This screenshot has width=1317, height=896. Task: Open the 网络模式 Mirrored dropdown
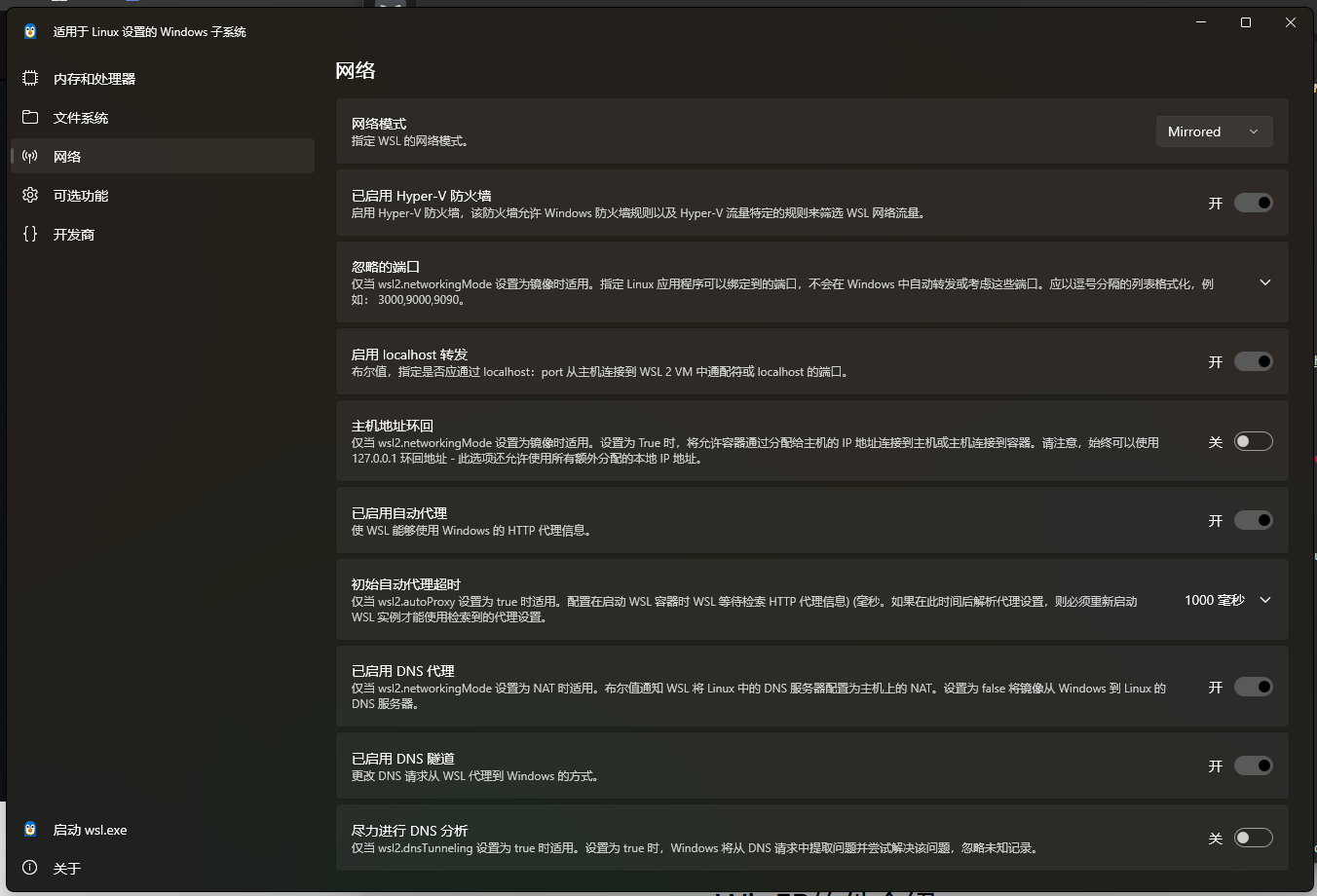(x=1214, y=131)
